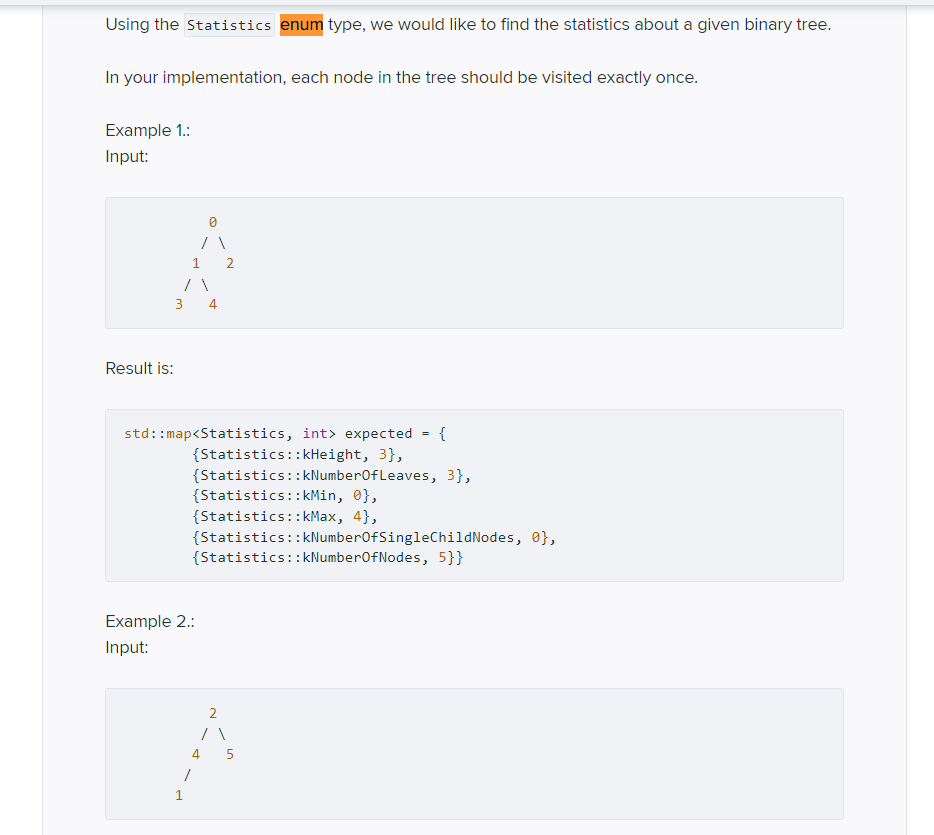The width and height of the screenshot is (934, 835).
Task: Click the first 'Input:' label
Action: point(124,156)
